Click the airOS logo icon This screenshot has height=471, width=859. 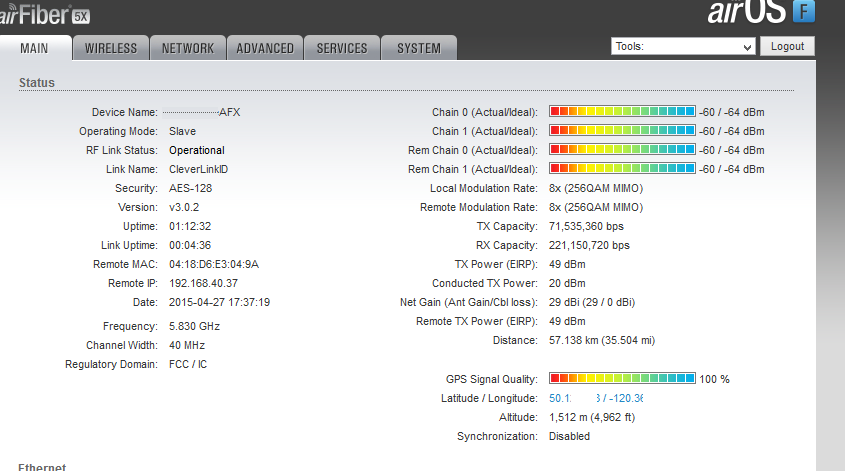pyautogui.click(x=804, y=12)
